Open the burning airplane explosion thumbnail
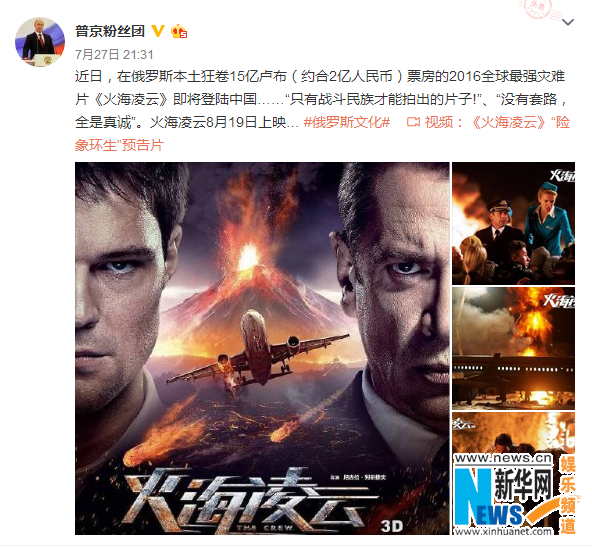This screenshot has height=547, width=592. [513, 348]
